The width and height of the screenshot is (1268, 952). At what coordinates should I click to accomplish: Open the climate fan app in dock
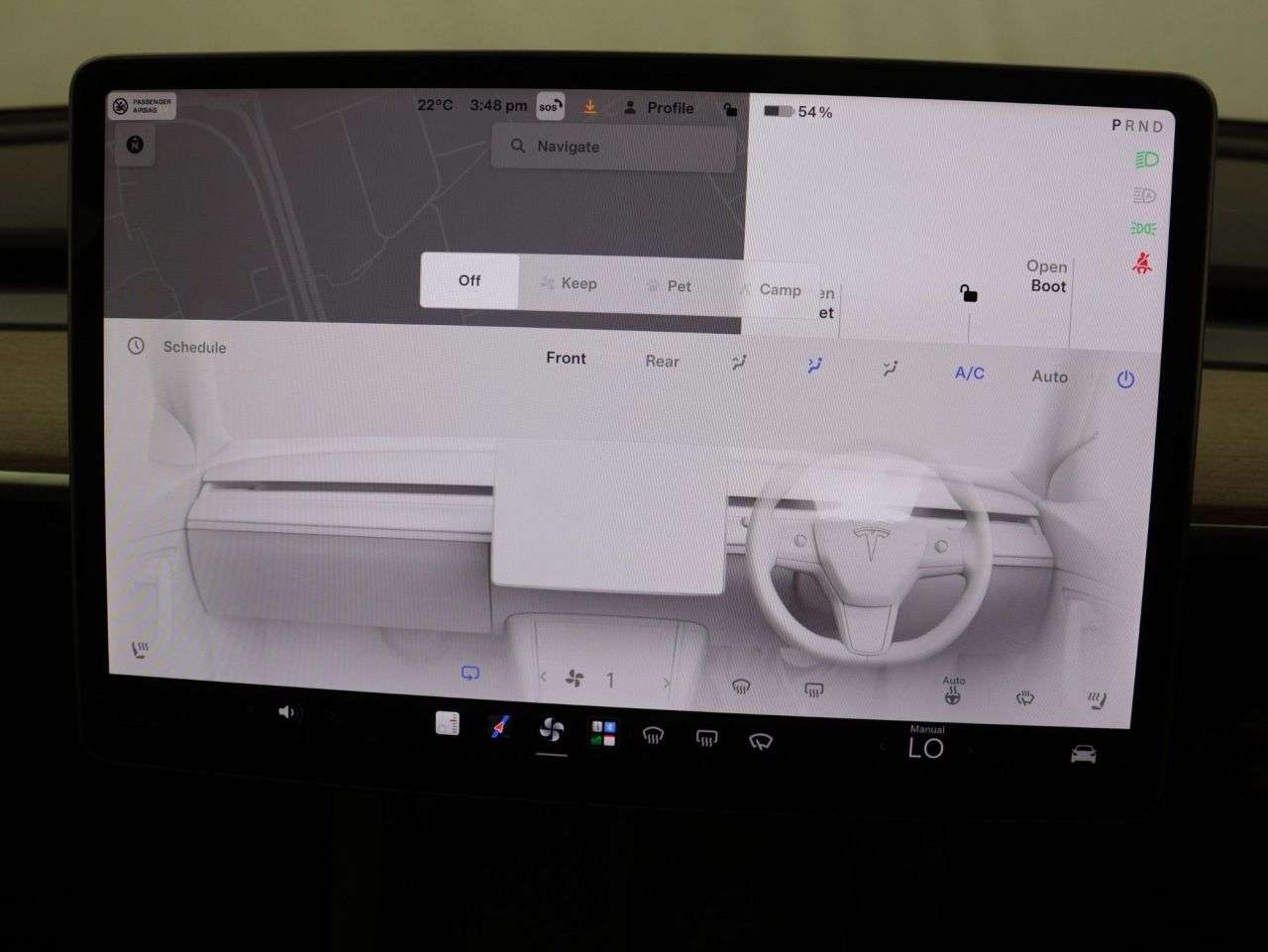click(x=551, y=731)
